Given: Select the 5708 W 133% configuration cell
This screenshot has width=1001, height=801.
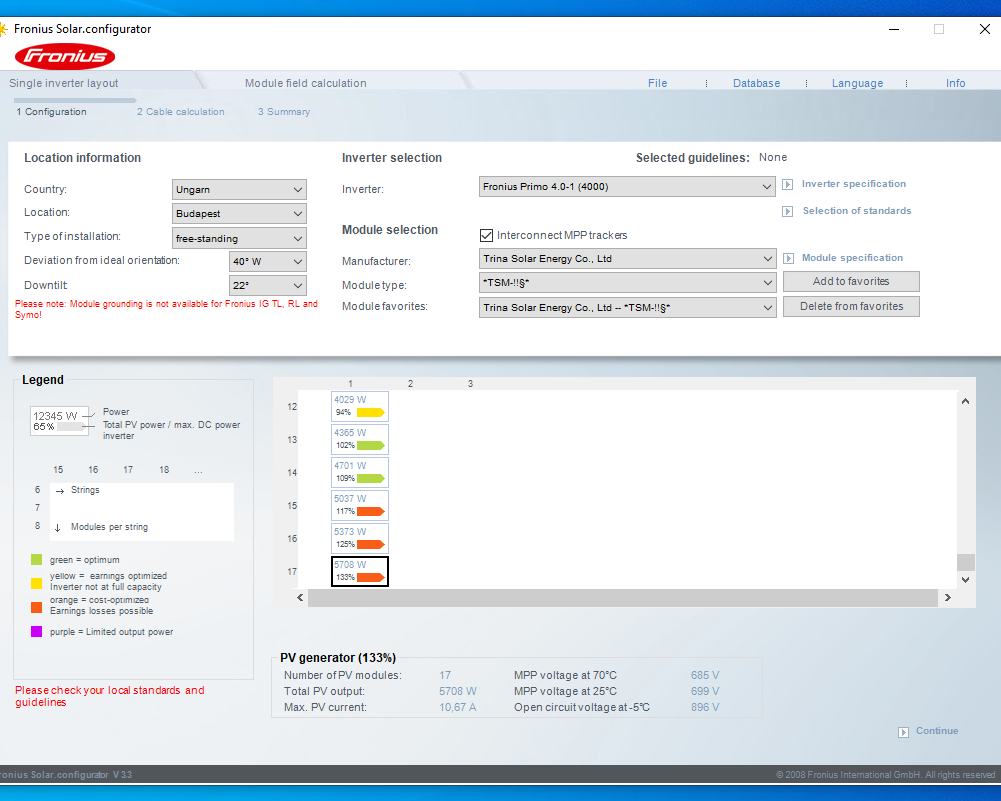Looking at the screenshot, I should (359, 571).
